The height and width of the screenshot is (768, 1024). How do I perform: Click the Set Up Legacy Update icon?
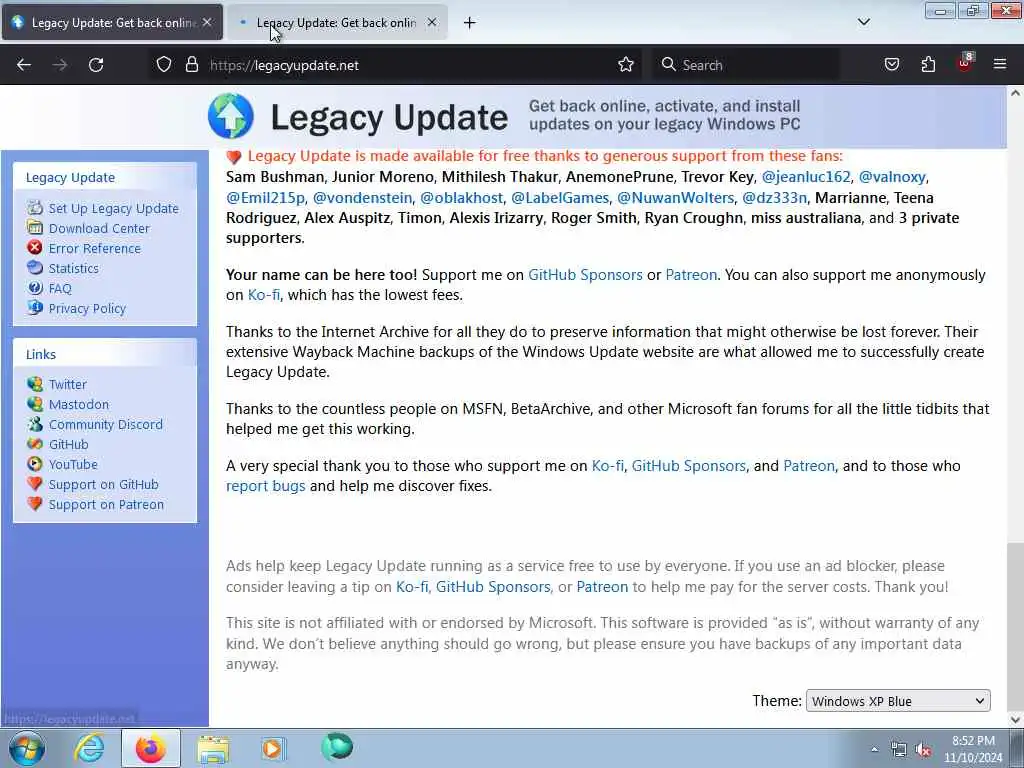(x=35, y=208)
